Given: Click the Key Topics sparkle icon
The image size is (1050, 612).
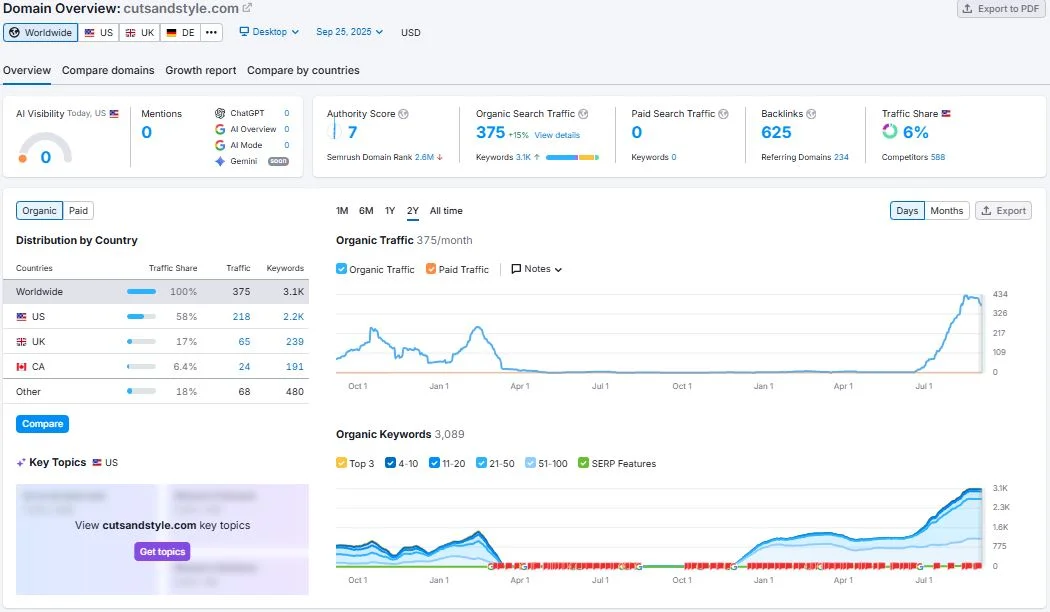Looking at the screenshot, I should pos(21,463).
